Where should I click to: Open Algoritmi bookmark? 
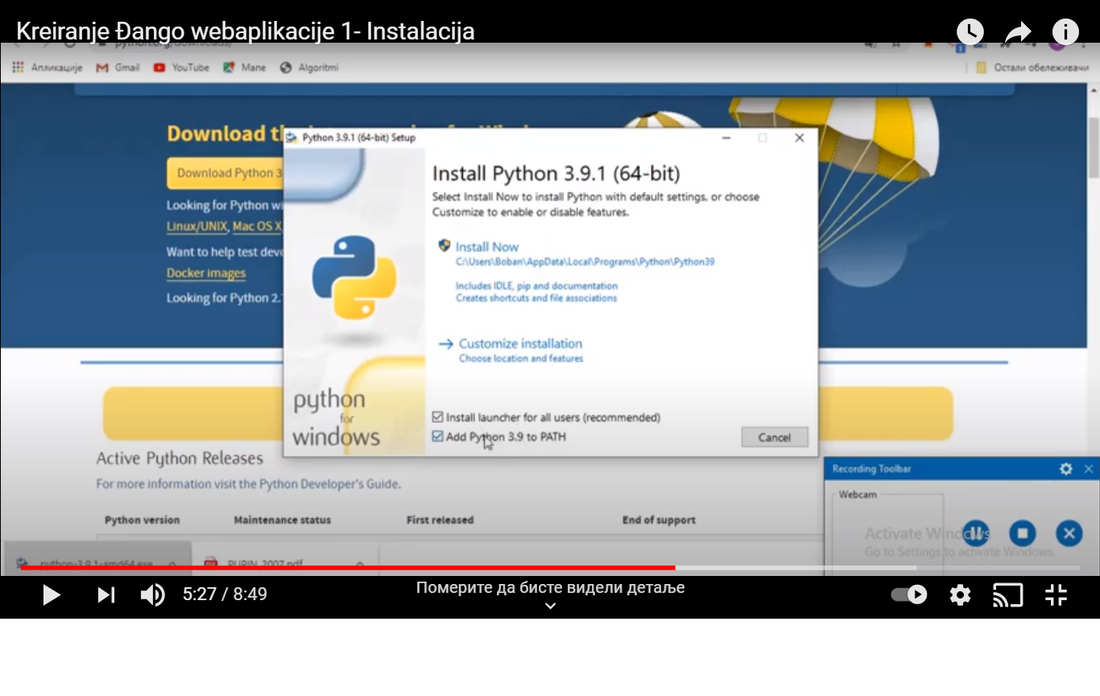(309, 67)
